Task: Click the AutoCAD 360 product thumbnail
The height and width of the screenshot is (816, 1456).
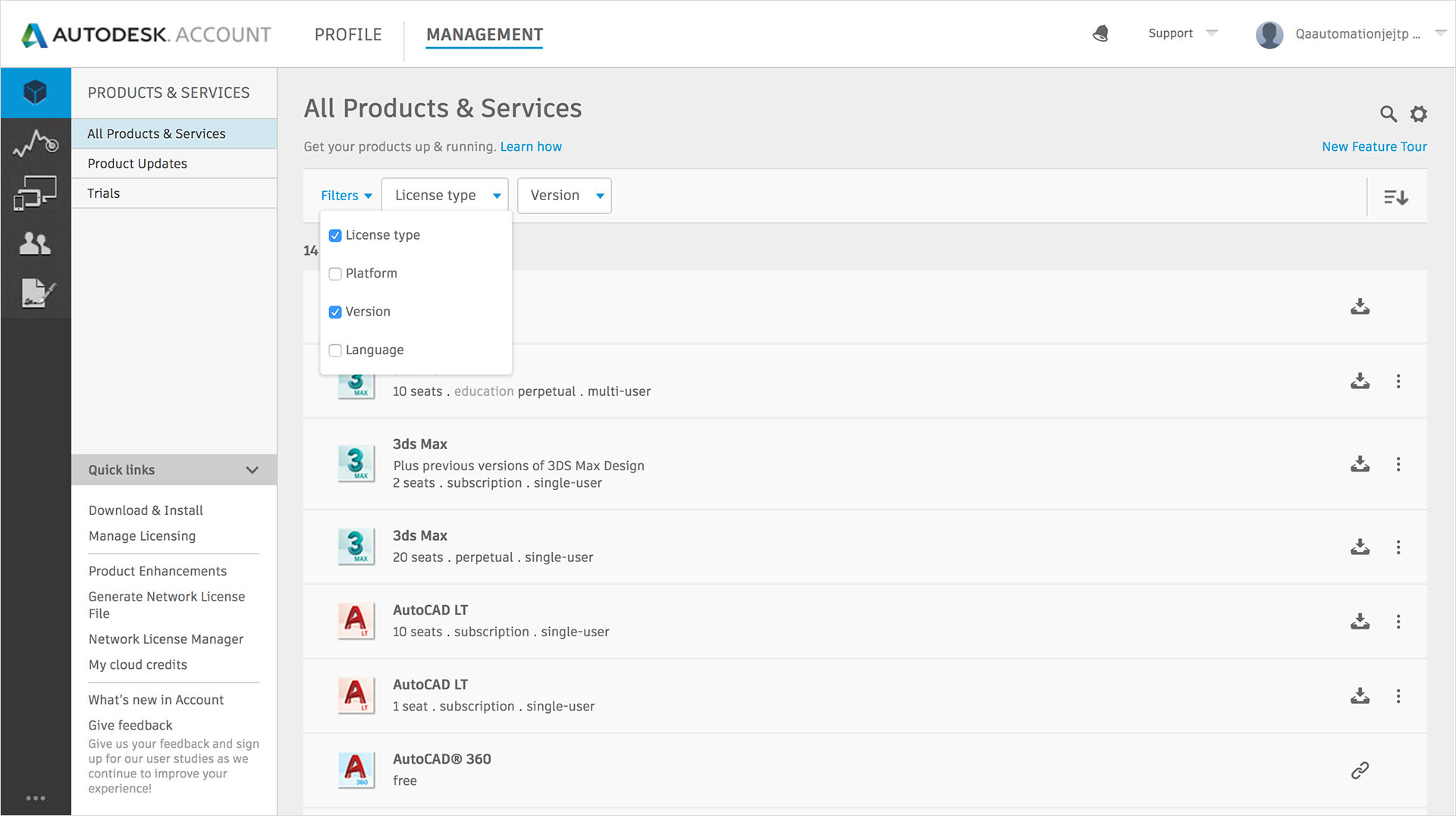Action: (356, 770)
